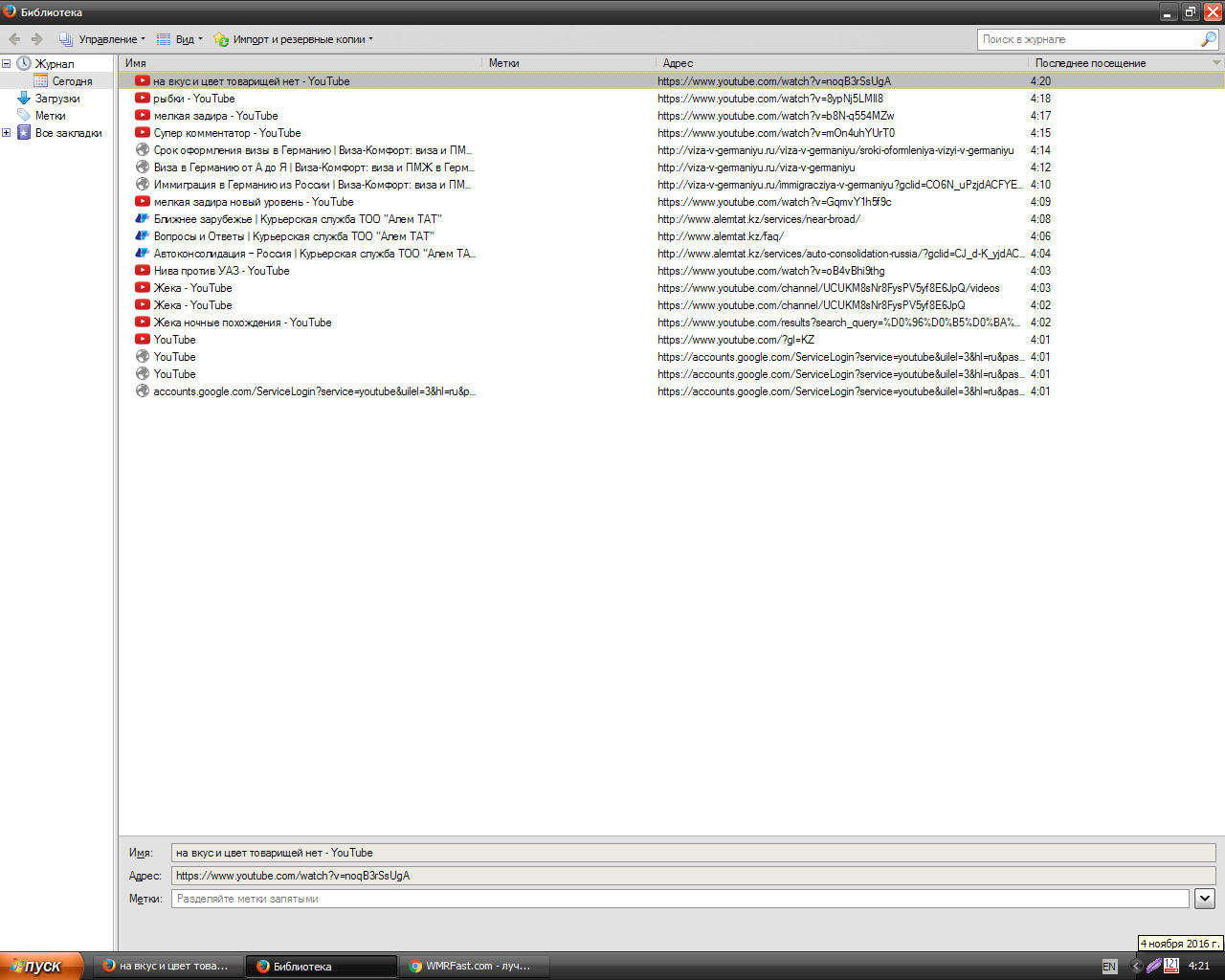
Task: Sort by the Имя column header
Action: pyautogui.click(x=301, y=63)
